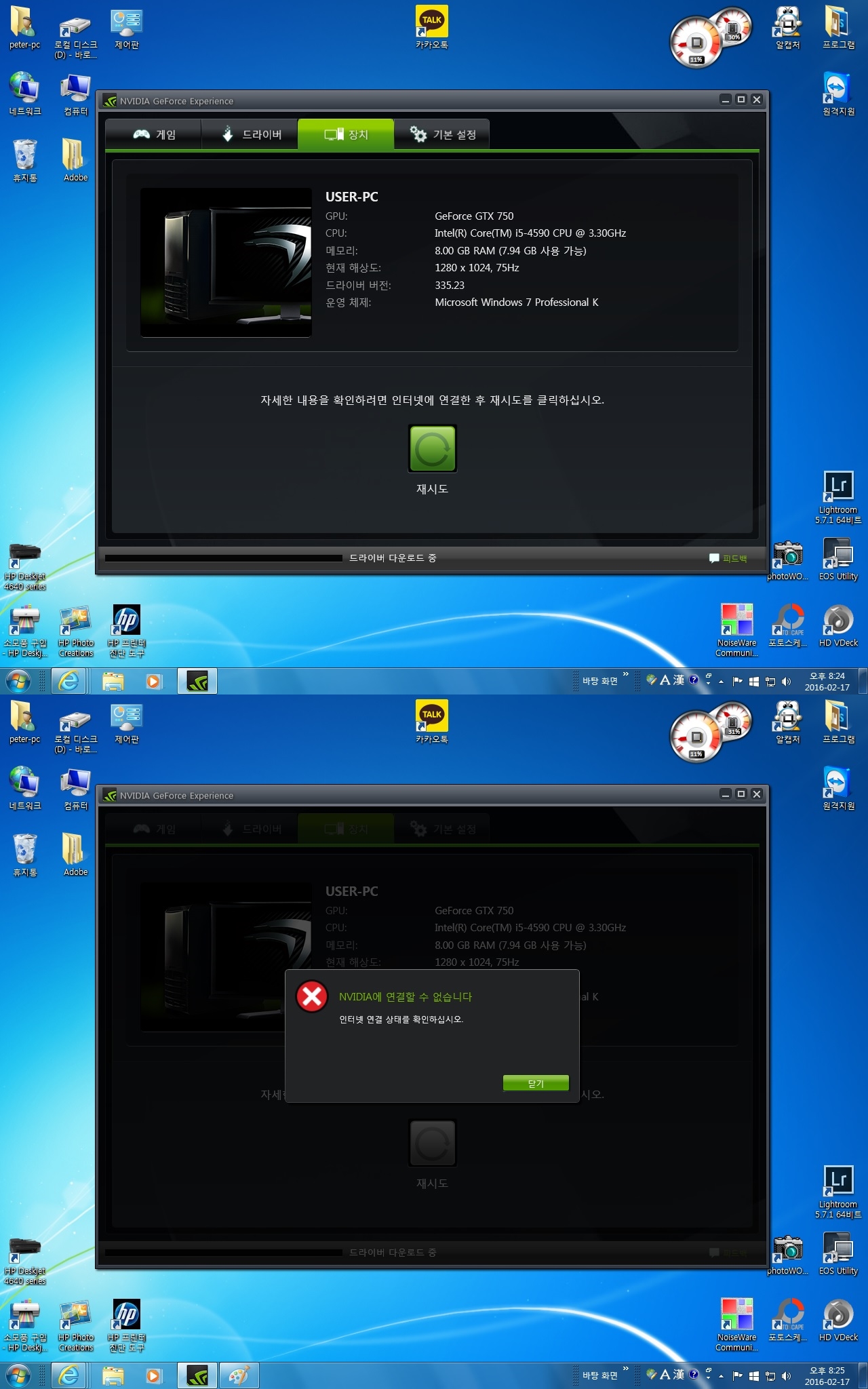
Task: Open Adobe folder on upper desktop
Action: click(x=75, y=160)
